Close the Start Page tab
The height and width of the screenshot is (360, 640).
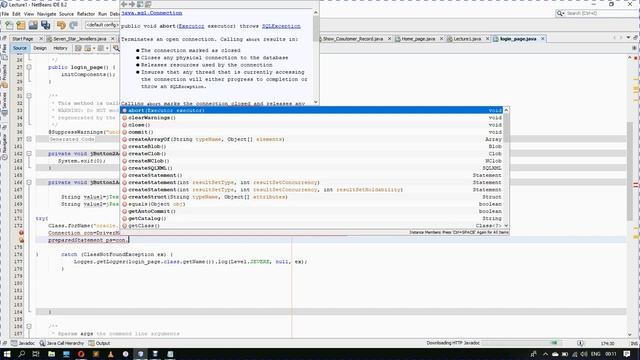coord(41,39)
